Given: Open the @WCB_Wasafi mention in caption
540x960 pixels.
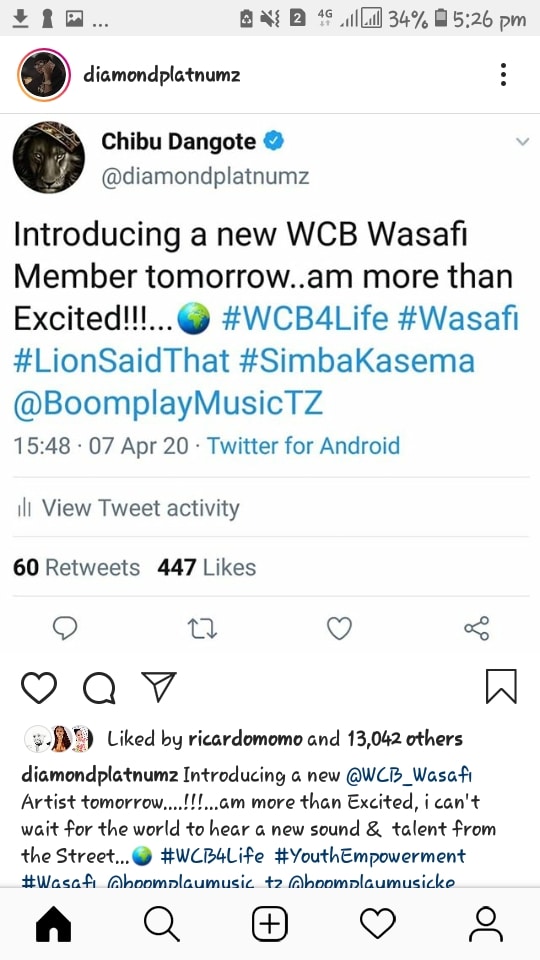Looking at the screenshot, I should (x=408, y=777).
